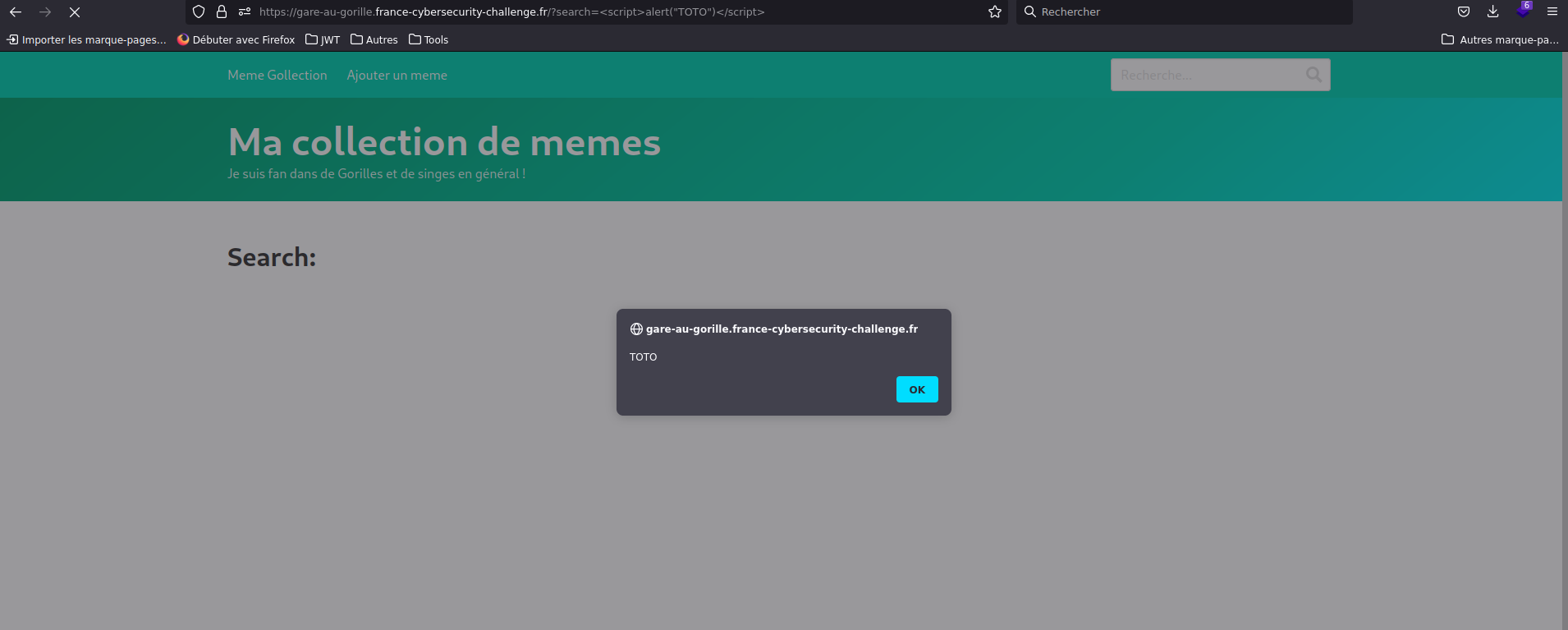Open the Pocket save icon
This screenshot has width=1568, height=630.
(x=1464, y=12)
